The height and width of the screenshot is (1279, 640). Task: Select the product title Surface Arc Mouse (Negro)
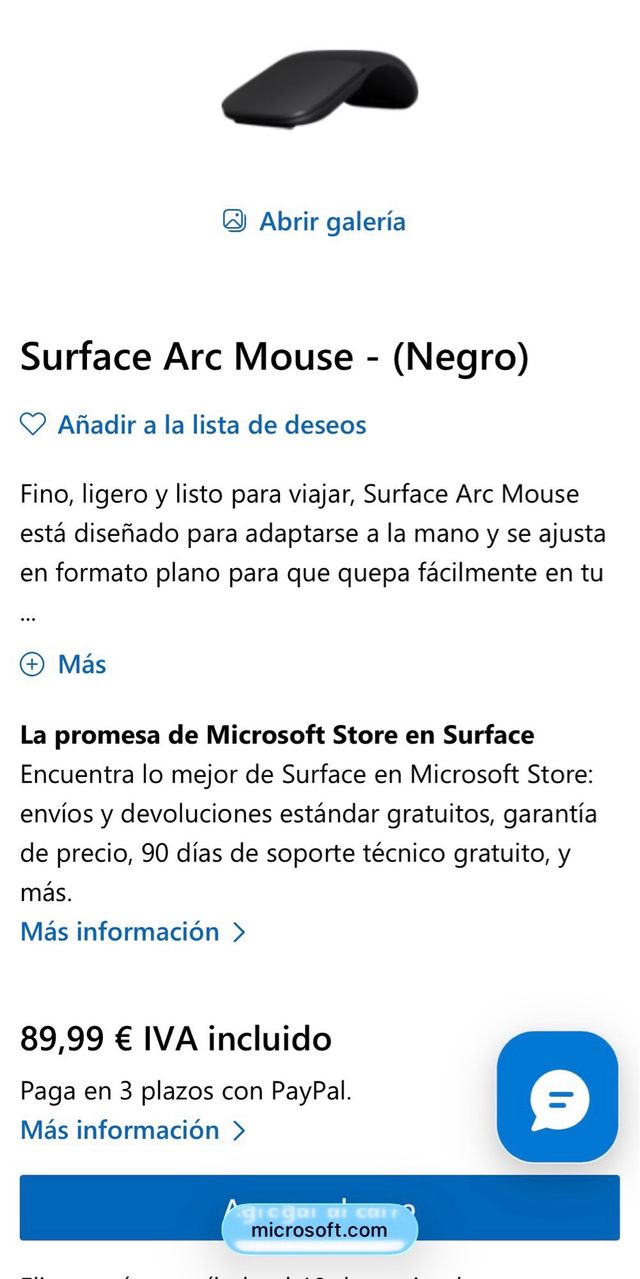coord(274,357)
